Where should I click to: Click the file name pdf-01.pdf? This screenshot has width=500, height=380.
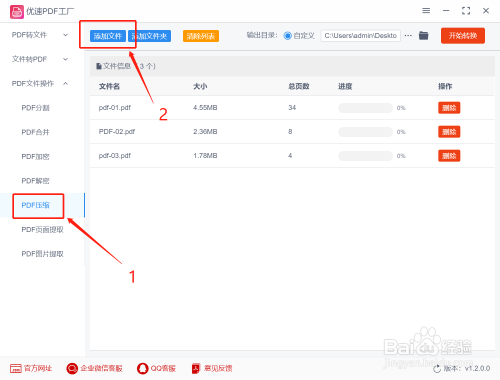pos(115,108)
